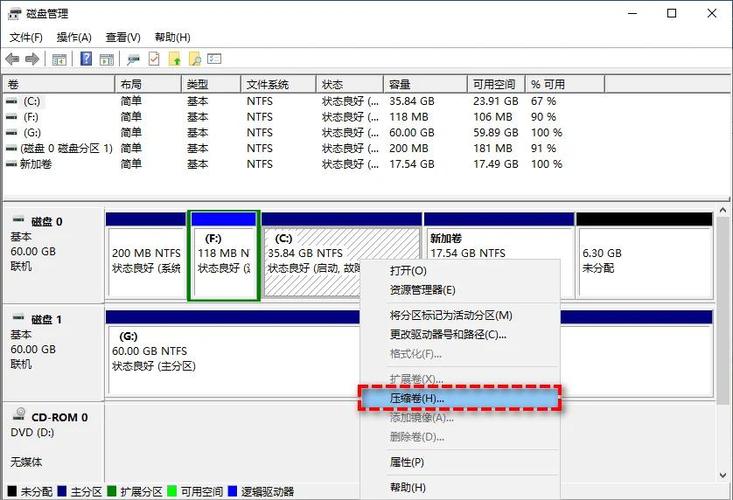This screenshot has height=500, width=733.
Task: Click the Forward arrow toolbar icon
Action: [x=32, y=59]
